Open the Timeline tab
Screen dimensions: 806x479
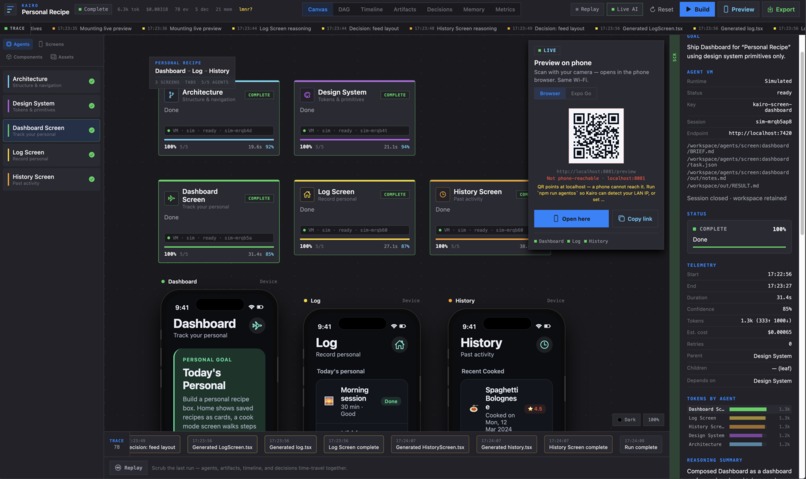coord(371,9)
